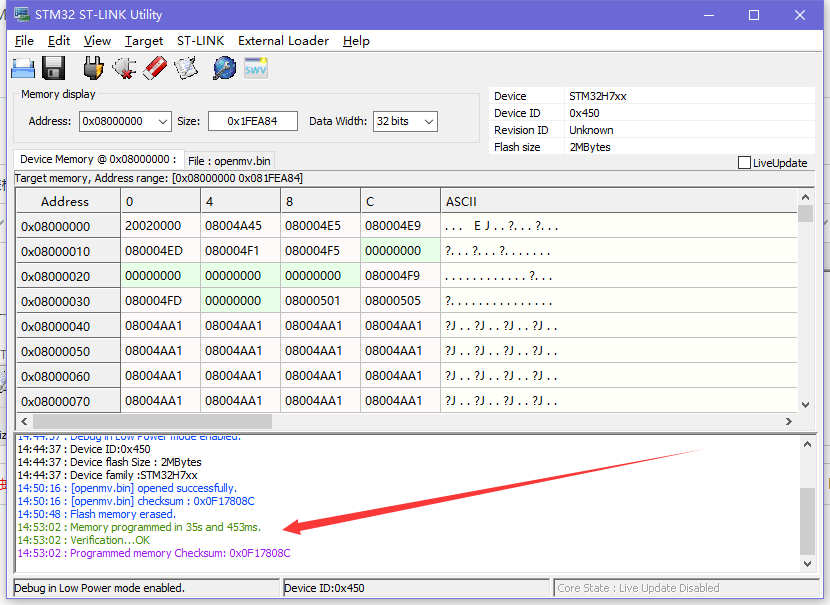Click the Size input field

click(x=252, y=121)
